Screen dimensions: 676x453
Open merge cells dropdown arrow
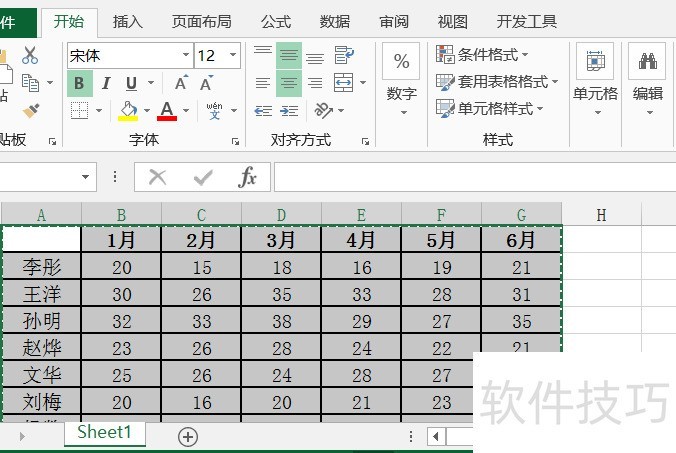pos(363,83)
